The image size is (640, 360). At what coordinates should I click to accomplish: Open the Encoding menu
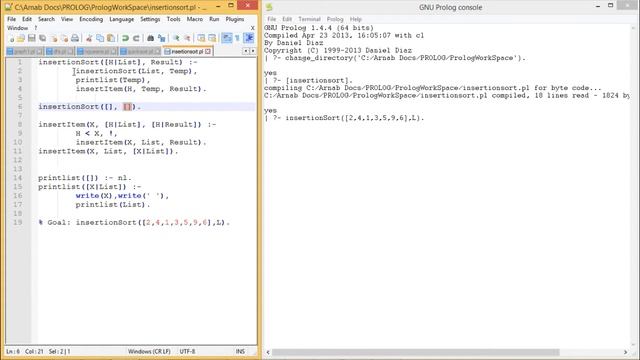pos(91,19)
